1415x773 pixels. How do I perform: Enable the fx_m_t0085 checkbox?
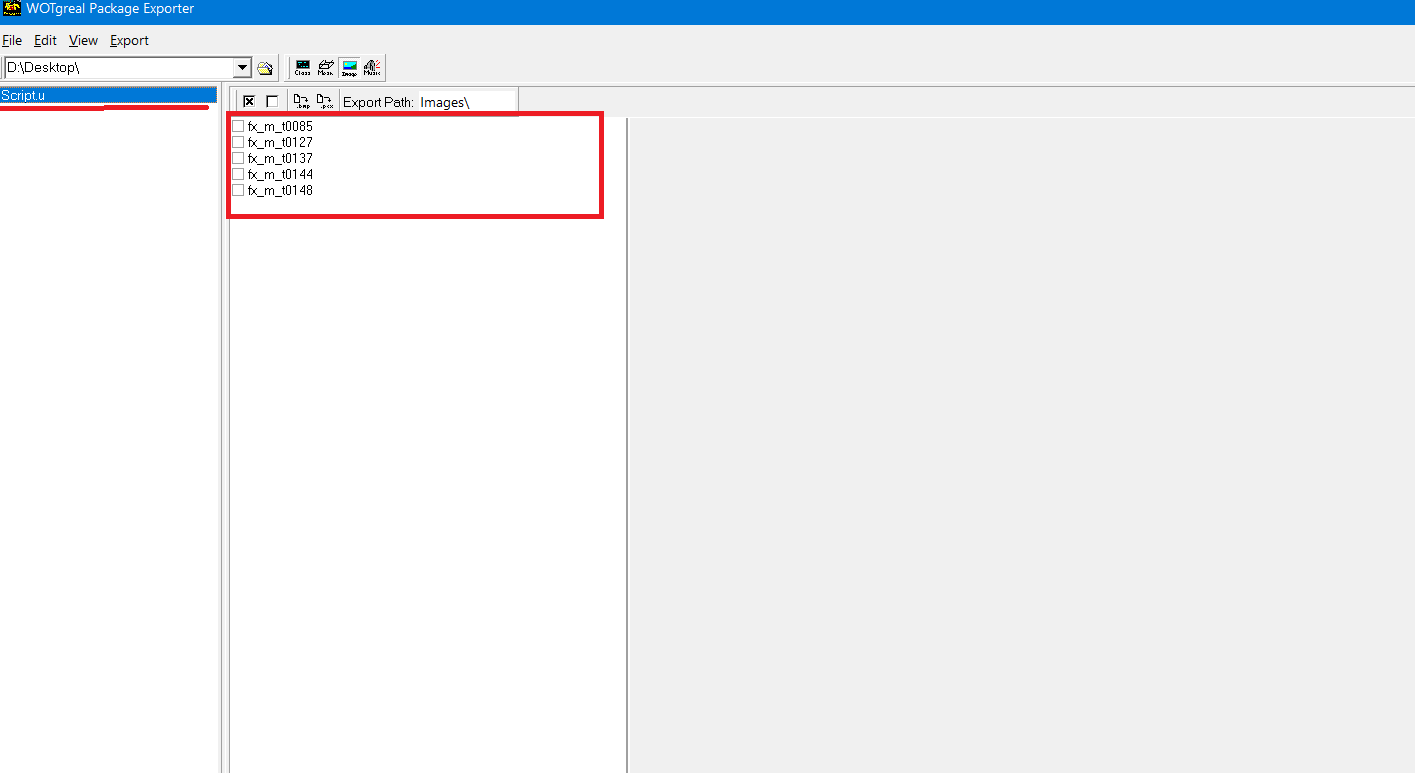[x=238, y=126]
